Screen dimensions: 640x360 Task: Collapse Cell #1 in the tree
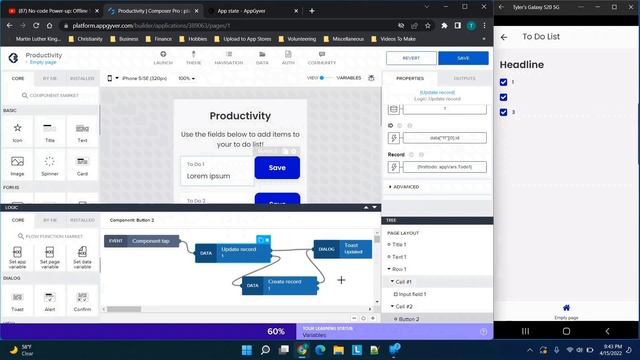[x=392, y=281]
